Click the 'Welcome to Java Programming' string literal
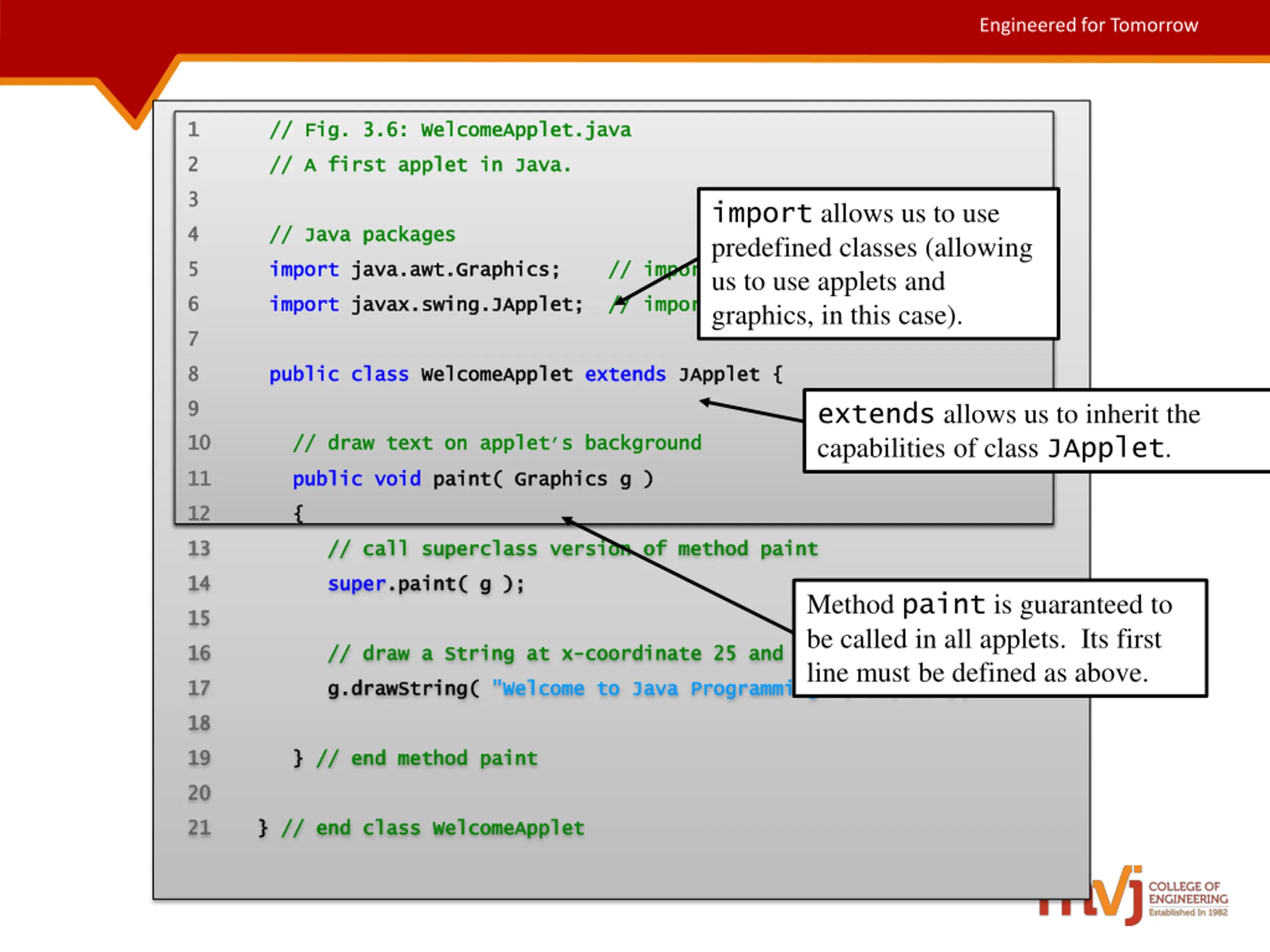The image size is (1270, 952). coord(642,689)
